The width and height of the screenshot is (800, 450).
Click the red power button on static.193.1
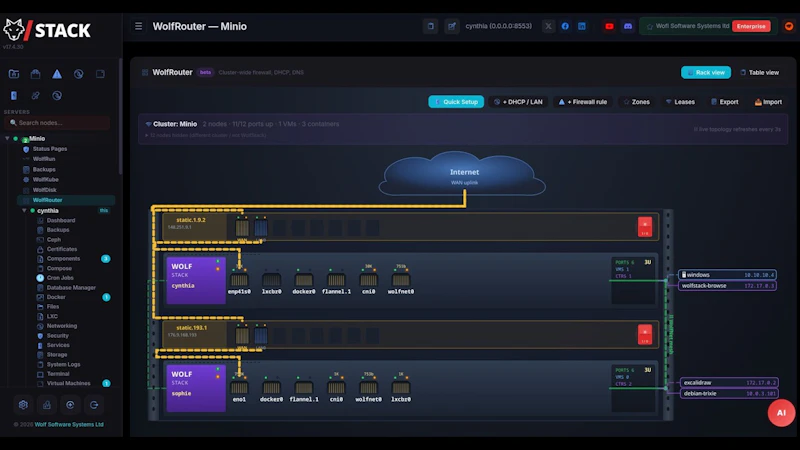[x=645, y=334]
